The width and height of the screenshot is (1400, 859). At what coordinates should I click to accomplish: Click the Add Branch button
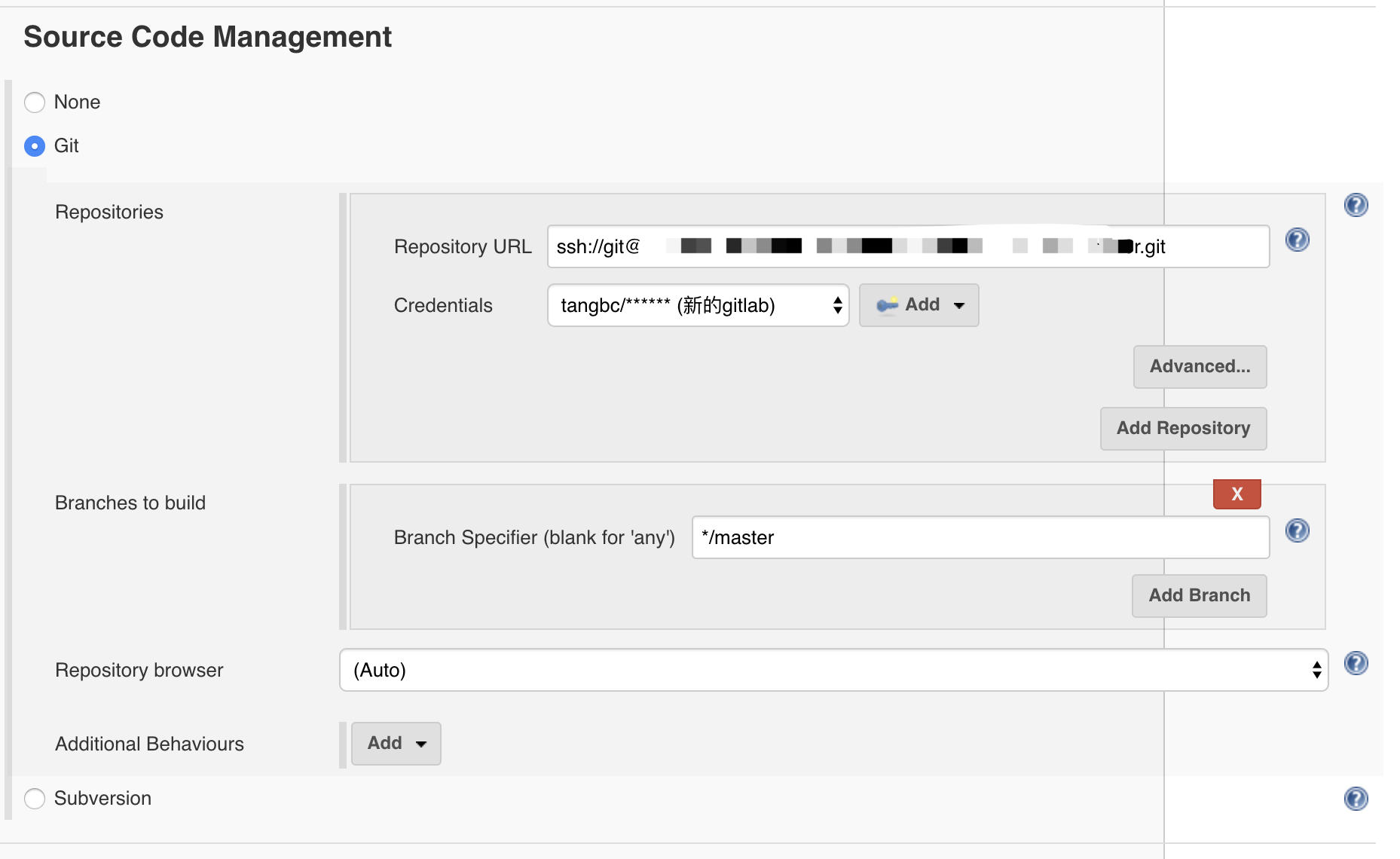[x=1199, y=596]
